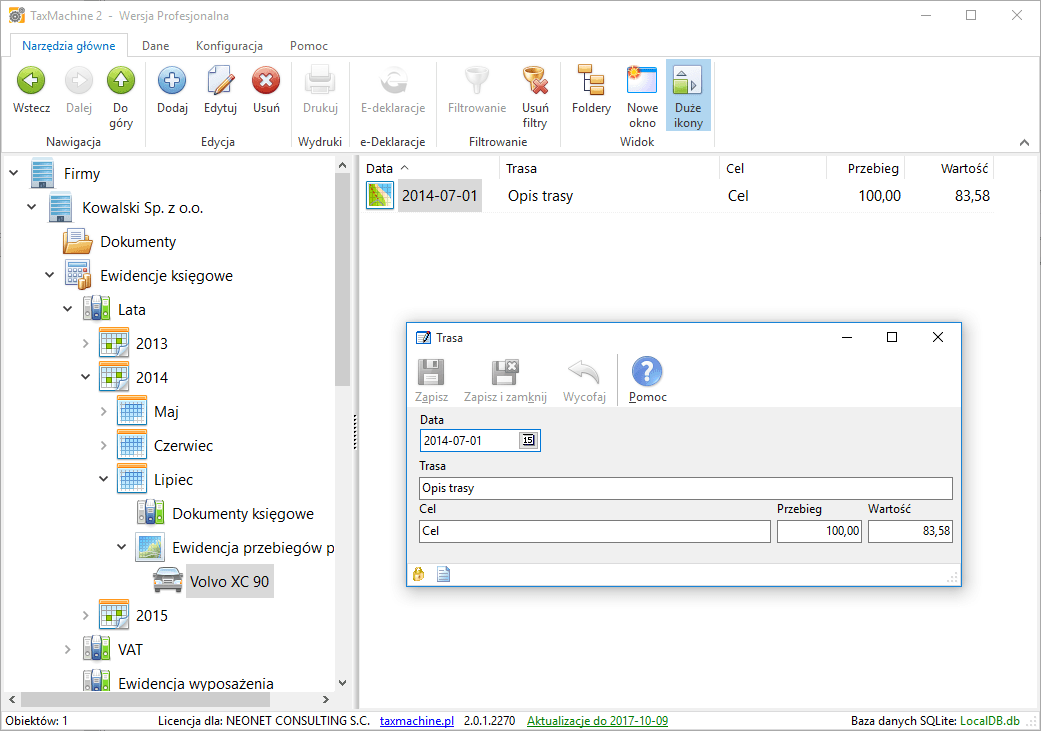Open the Dane ribbon tab
This screenshot has height=731, width=1041.
[x=155, y=46]
